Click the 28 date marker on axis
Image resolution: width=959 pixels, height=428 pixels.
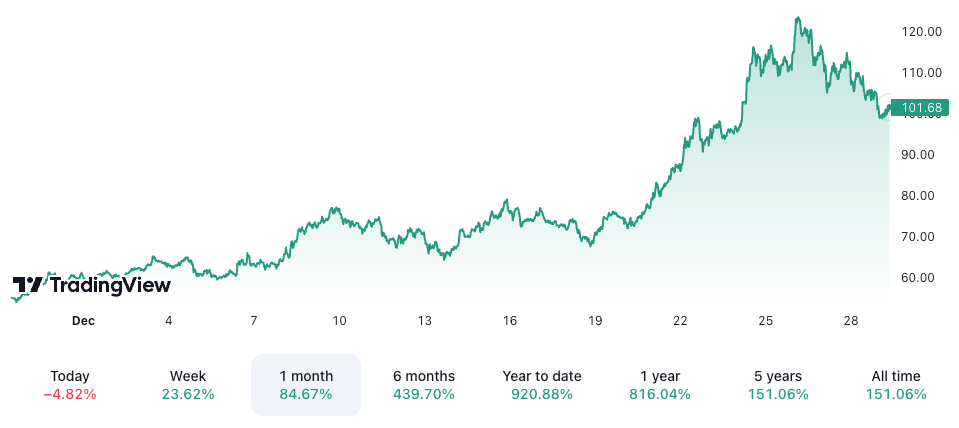(851, 320)
